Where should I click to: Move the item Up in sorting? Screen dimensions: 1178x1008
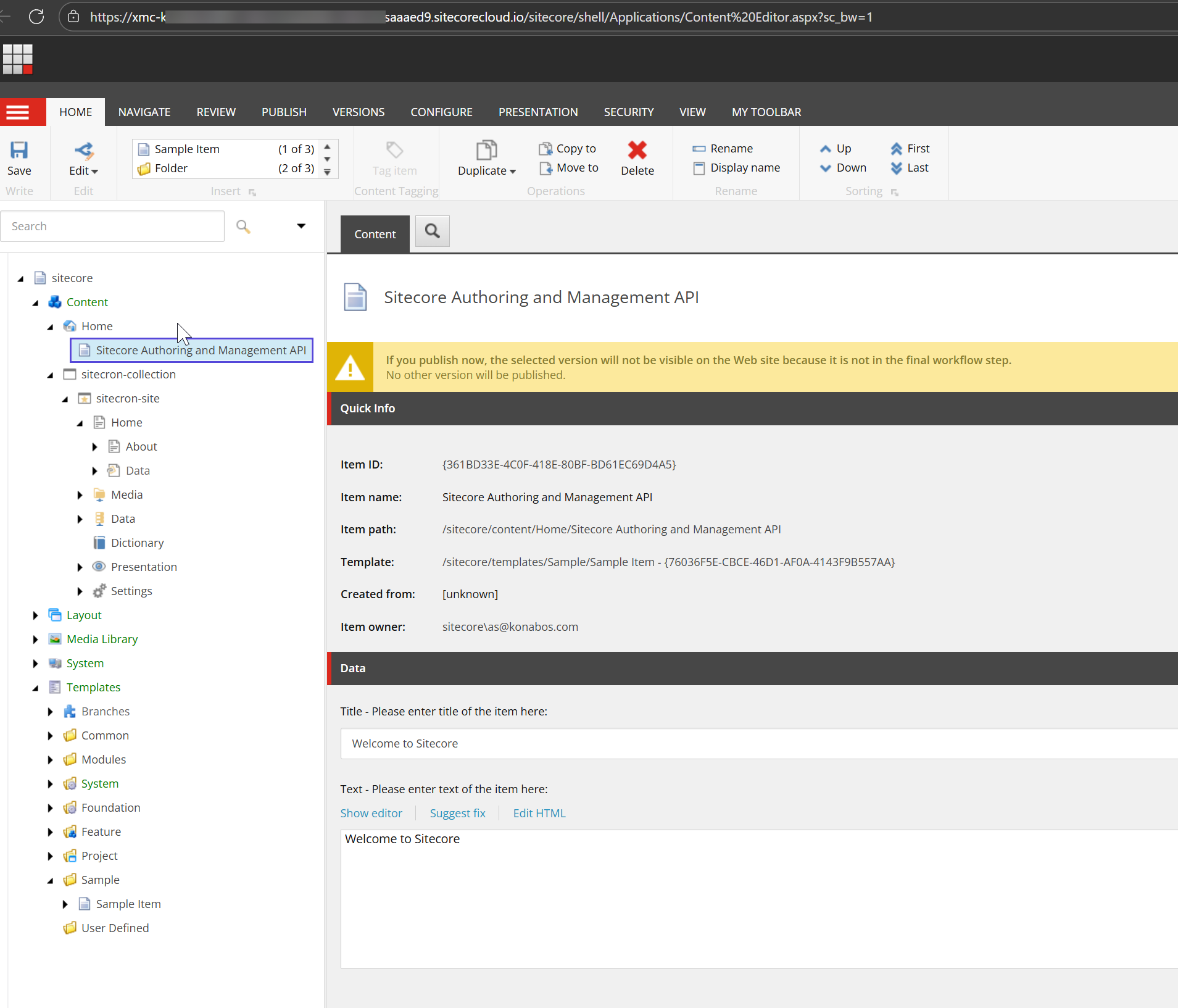coord(836,149)
